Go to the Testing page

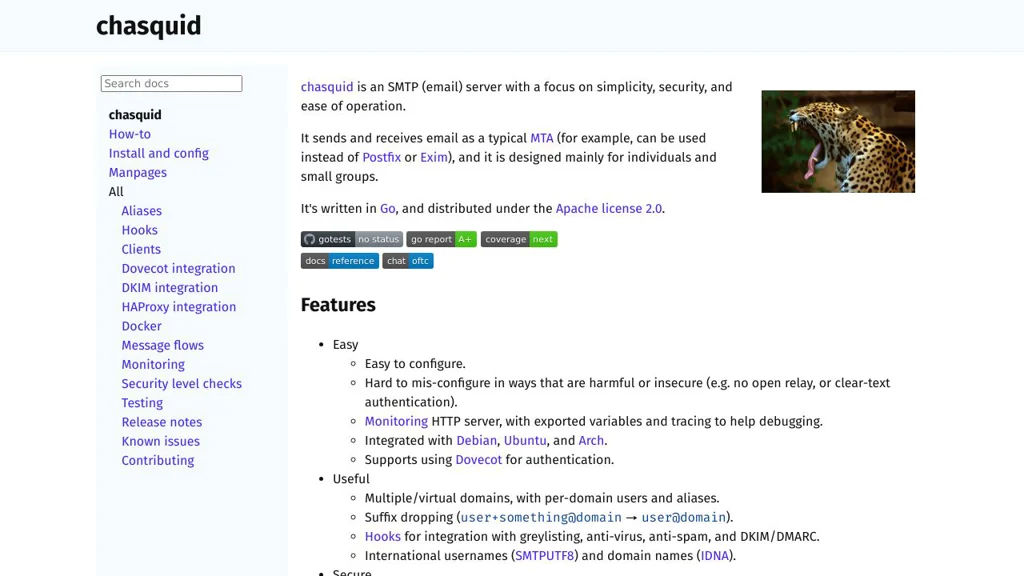(x=142, y=403)
